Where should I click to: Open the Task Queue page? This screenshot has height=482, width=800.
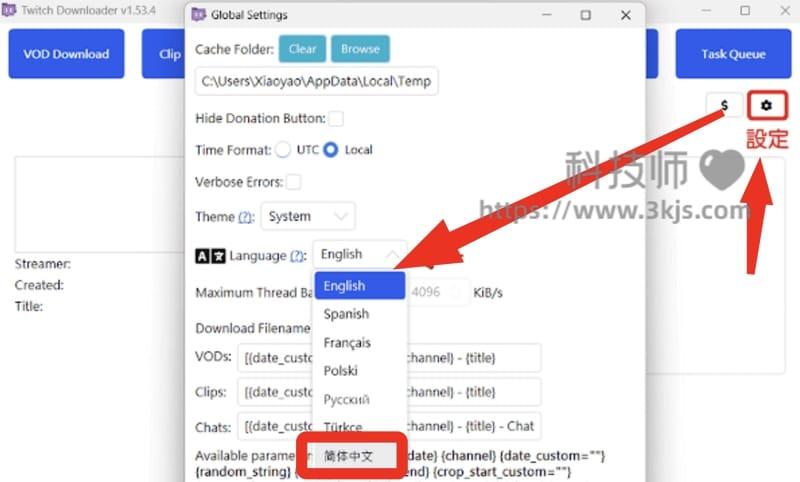[x=733, y=54]
